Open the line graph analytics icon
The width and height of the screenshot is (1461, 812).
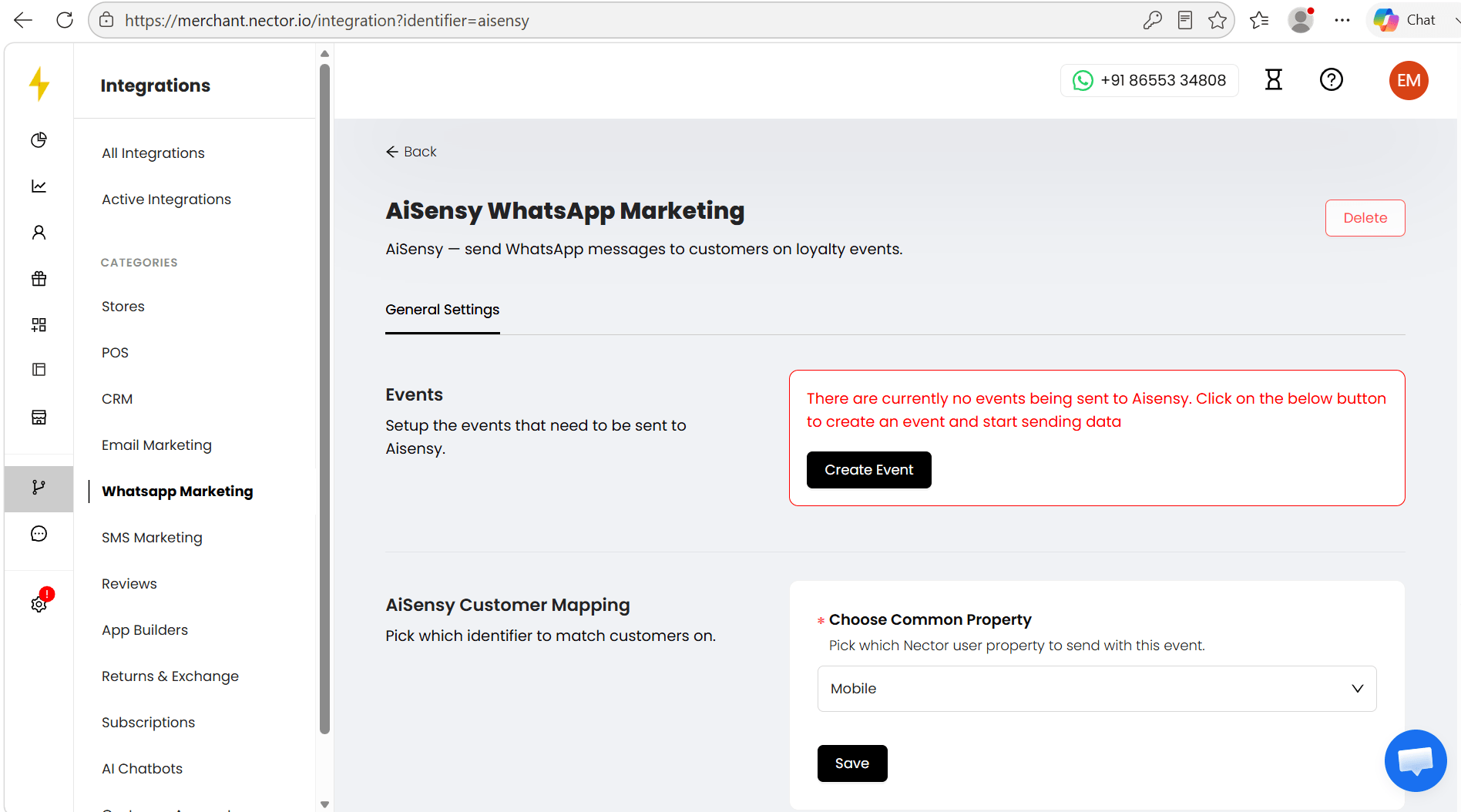[x=39, y=186]
